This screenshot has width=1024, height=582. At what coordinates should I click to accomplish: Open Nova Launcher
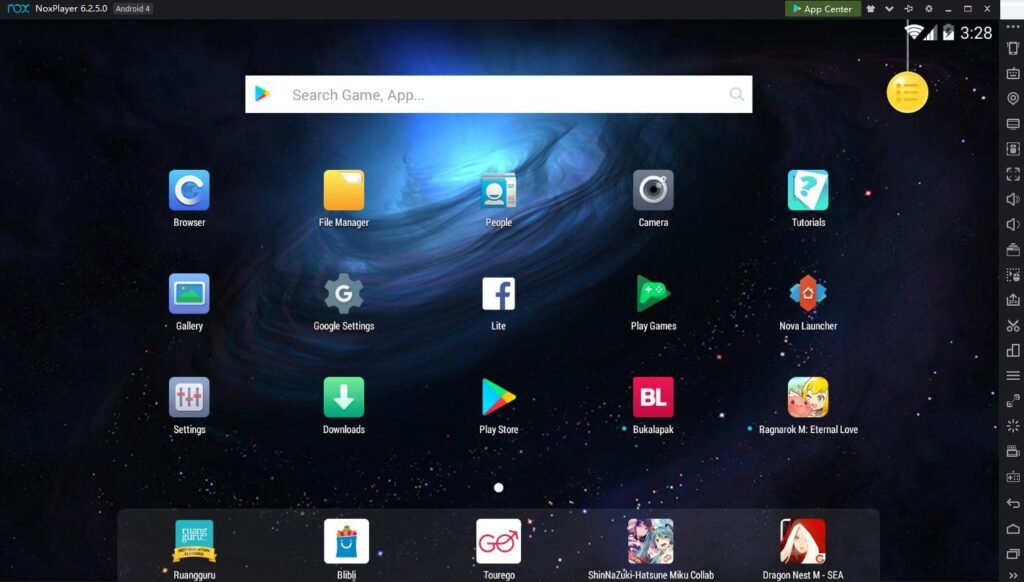[x=808, y=293]
